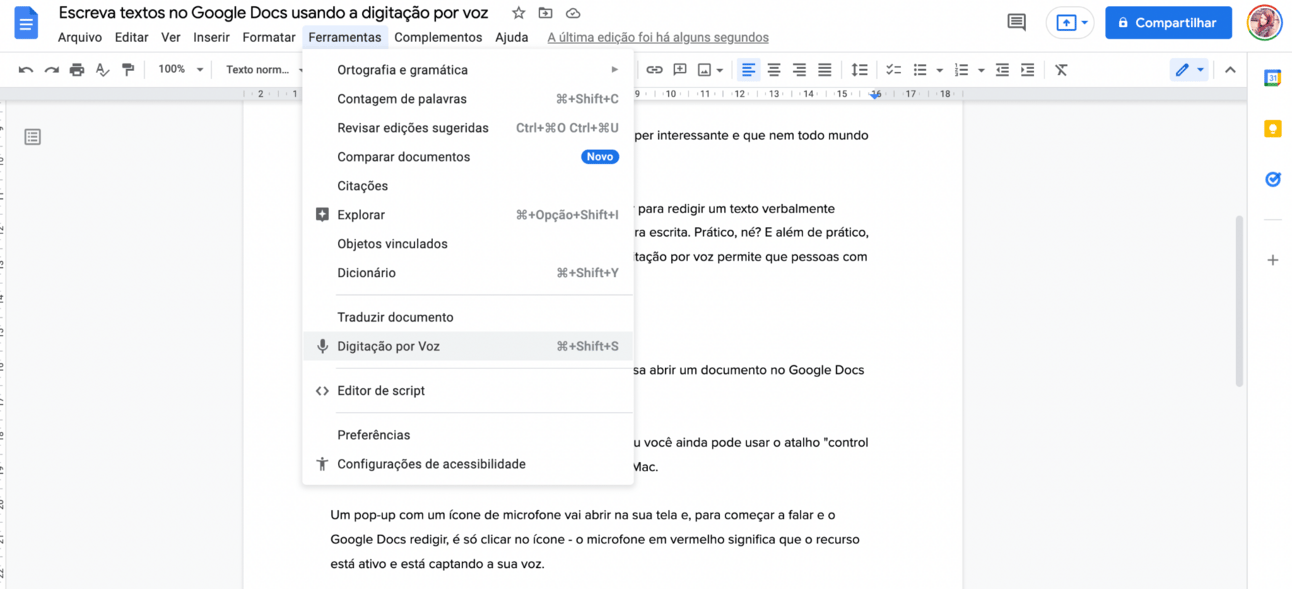Open the Complementos menu
Image resolution: width=1292 pixels, height=589 pixels.
(x=438, y=37)
